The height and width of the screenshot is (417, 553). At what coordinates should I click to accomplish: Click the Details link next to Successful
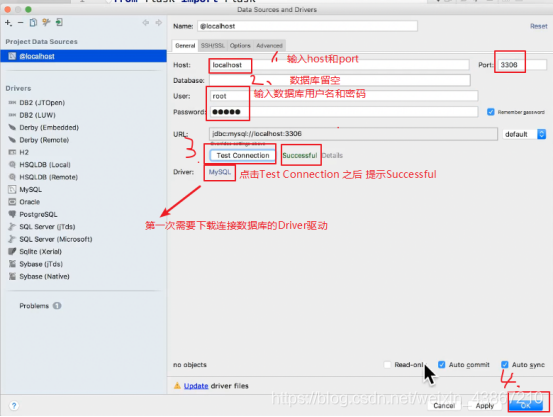click(332, 156)
